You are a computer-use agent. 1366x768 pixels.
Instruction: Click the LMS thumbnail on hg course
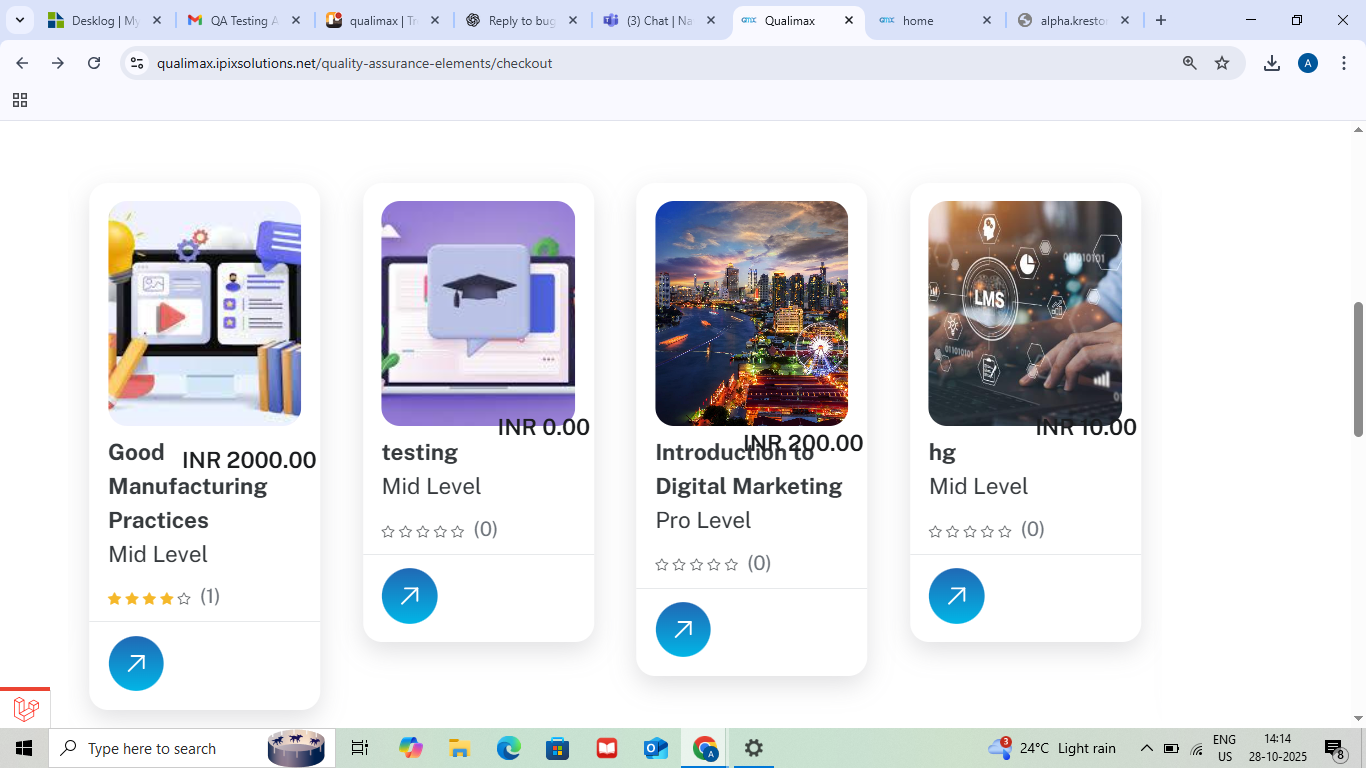click(1024, 313)
